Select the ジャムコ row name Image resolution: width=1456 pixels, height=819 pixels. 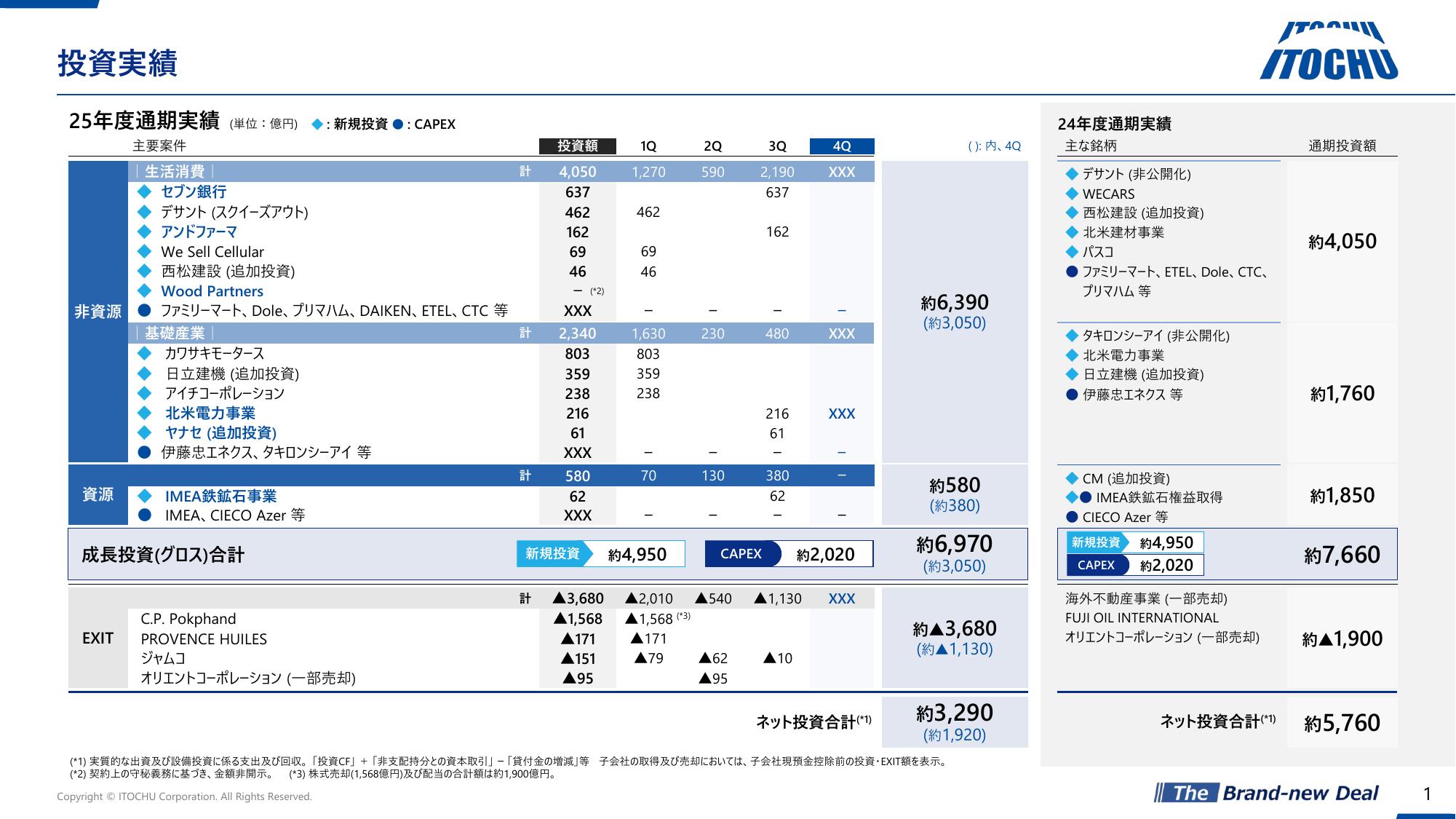click(x=163, y=658)
